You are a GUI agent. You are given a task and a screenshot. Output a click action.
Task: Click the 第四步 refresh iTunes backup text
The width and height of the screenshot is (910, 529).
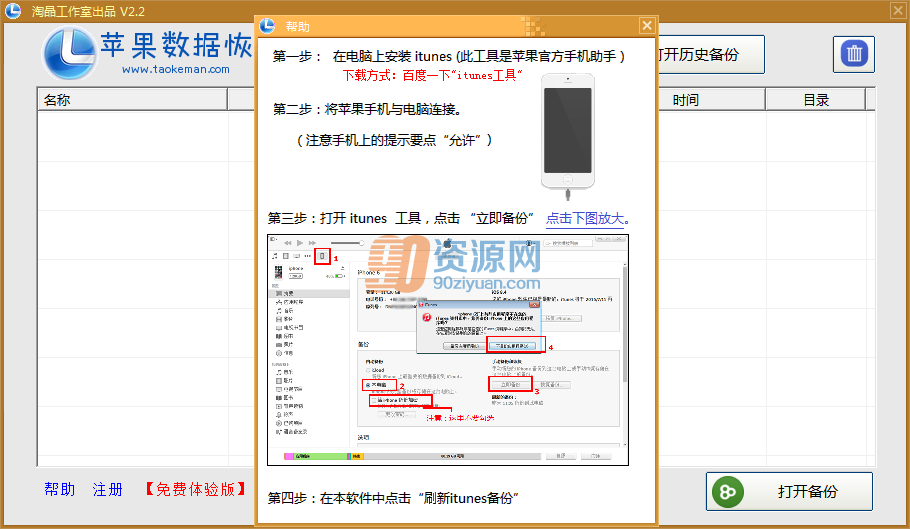point(393,498)
